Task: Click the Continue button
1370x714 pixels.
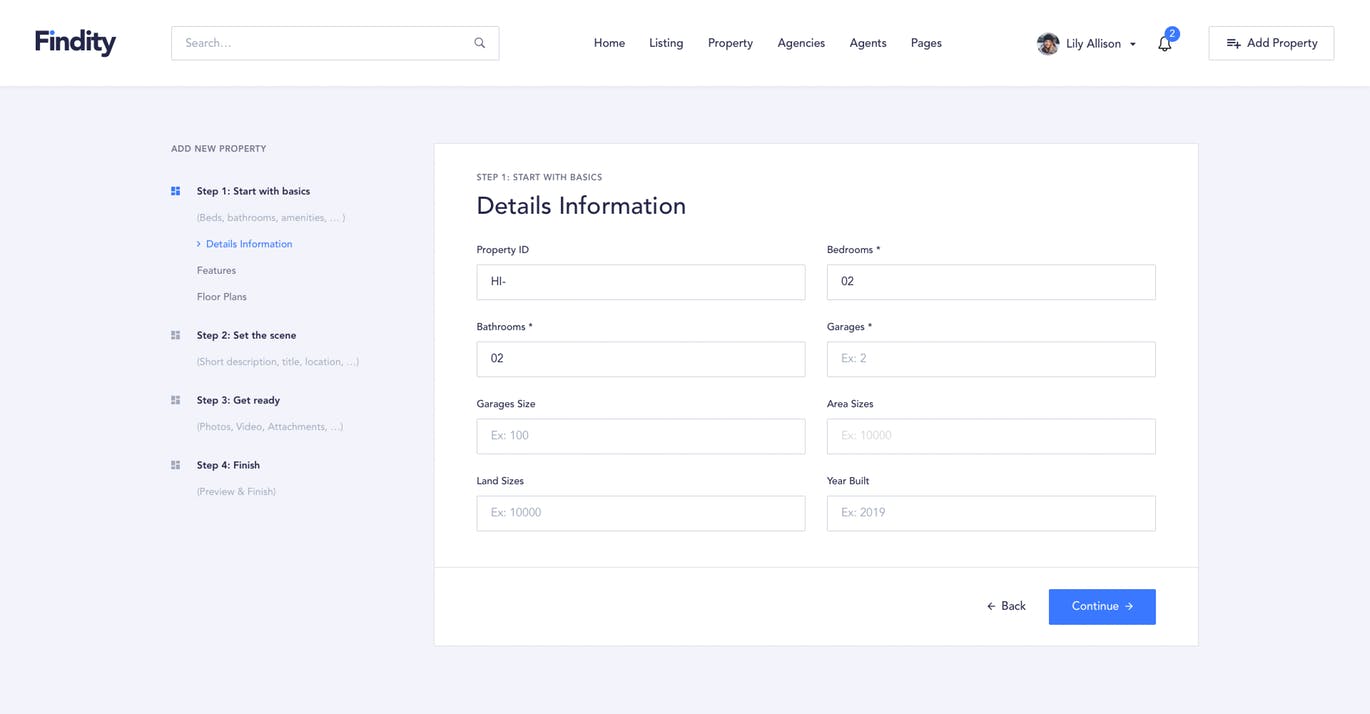Action: [1101, 606]
